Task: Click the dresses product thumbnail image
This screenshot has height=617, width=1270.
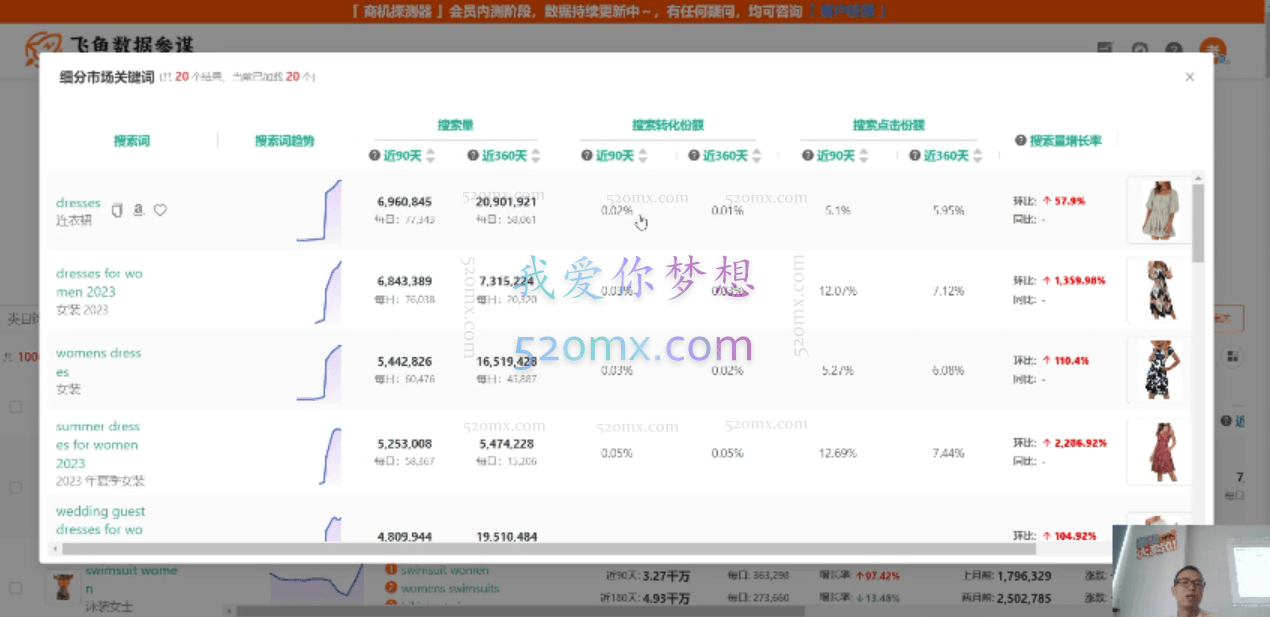Action: (x=1159, y=209)
